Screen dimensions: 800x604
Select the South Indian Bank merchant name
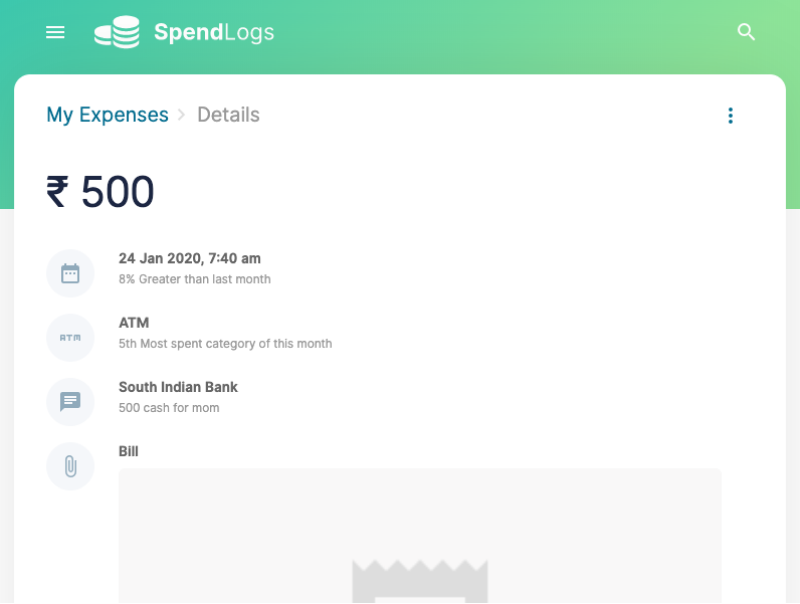178,387
